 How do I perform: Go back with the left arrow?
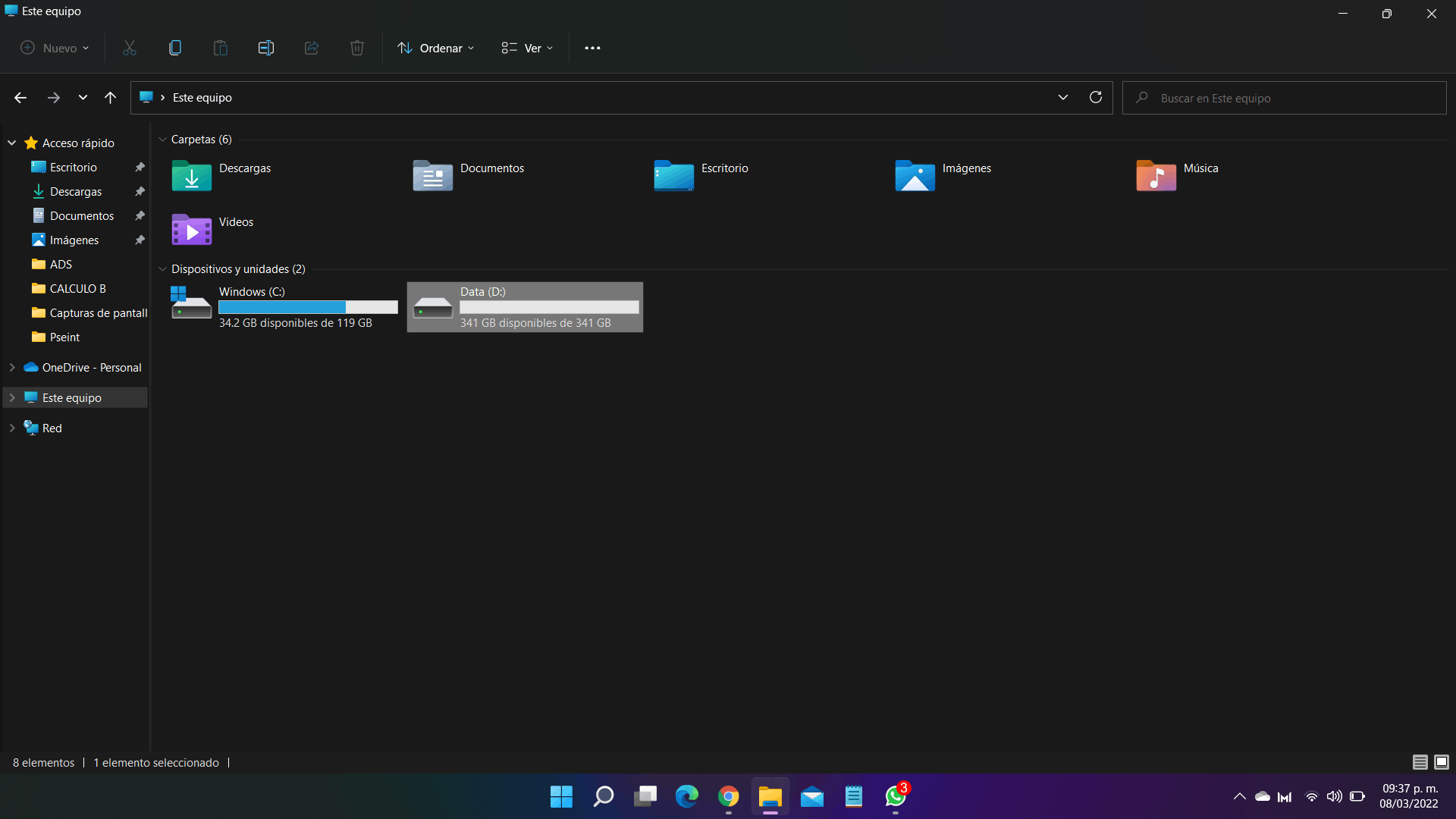coord(20,98)
